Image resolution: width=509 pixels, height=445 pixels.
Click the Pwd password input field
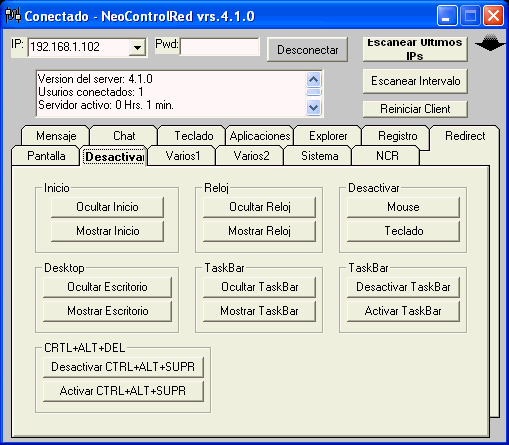click(x=220, y=47)
